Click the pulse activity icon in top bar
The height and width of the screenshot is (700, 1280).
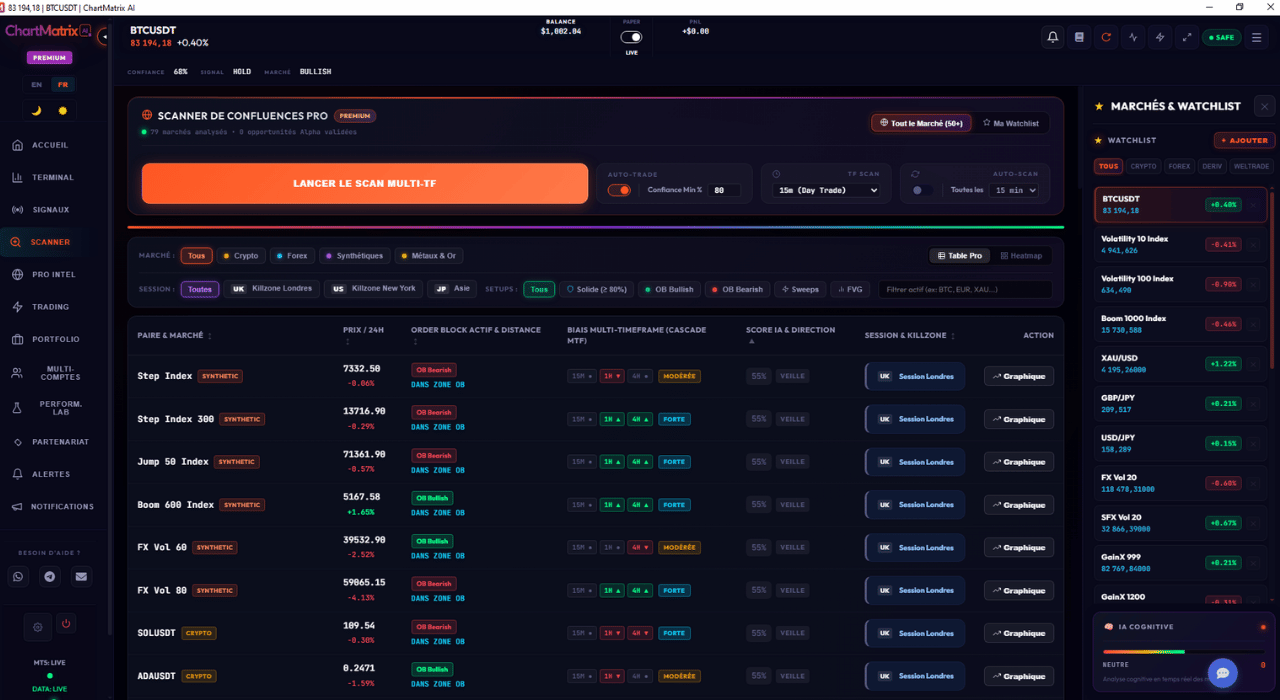tap(1133, 37)
